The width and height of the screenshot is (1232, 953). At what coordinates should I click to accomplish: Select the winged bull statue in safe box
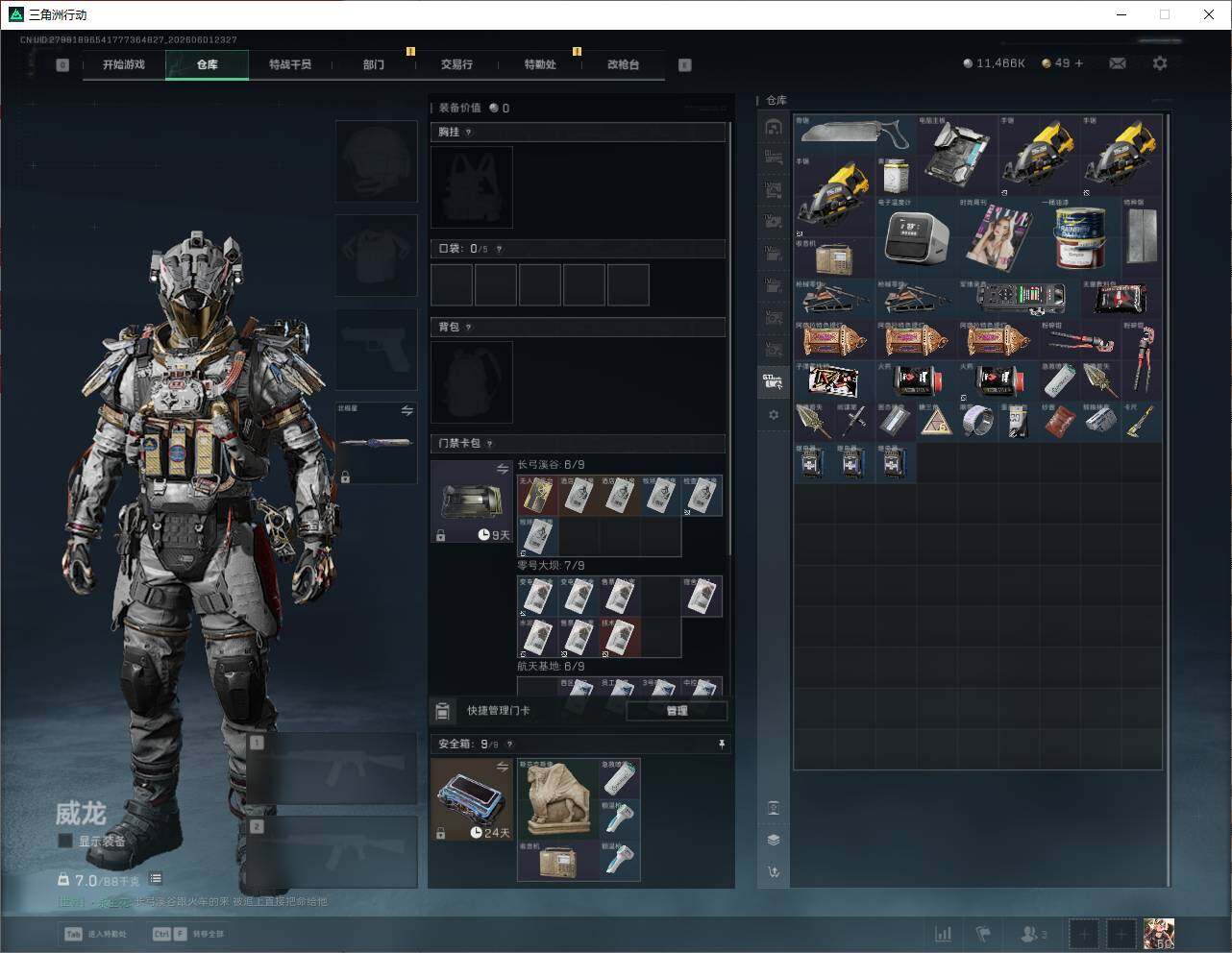[x=558, y=799]
